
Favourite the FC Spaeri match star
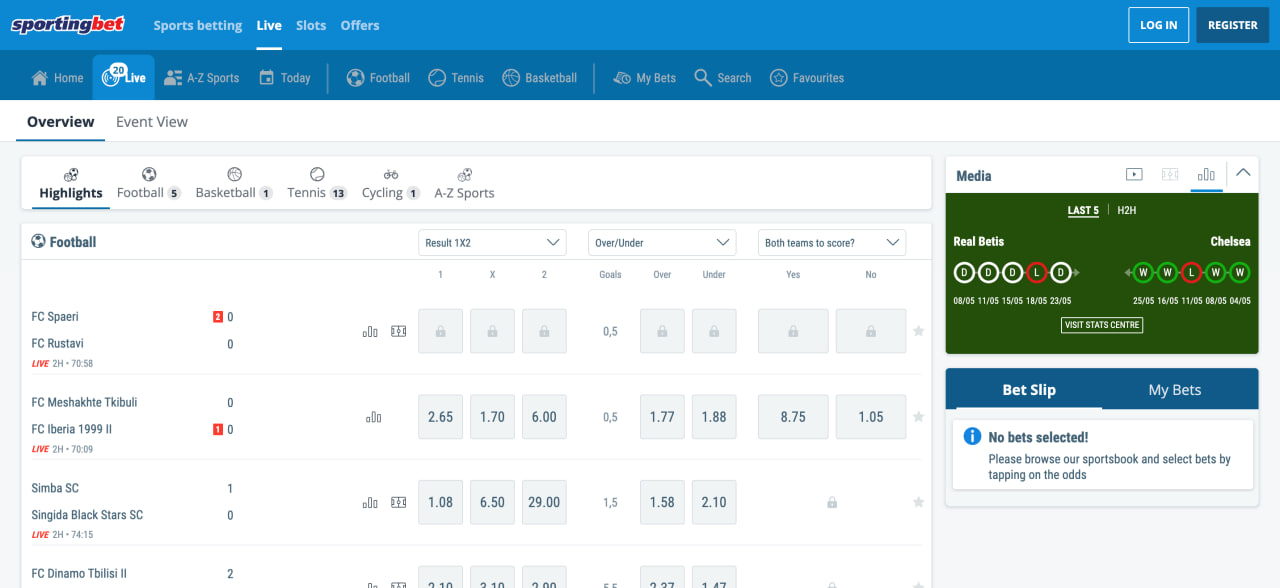pyautogui.click(x=918, y=331)
